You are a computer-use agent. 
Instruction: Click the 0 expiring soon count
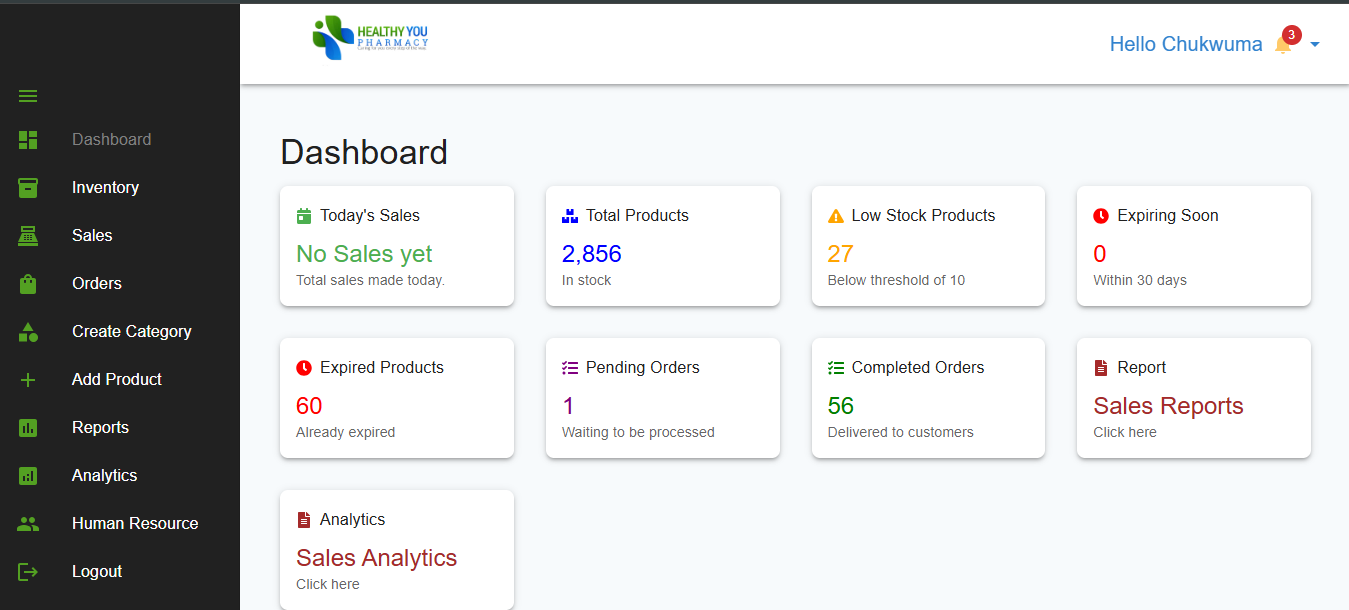[x=1100, y=254]
